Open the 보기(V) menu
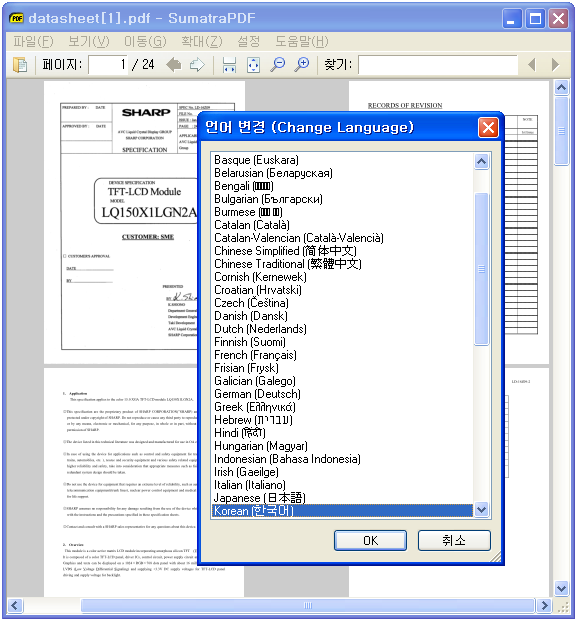577x623 pixels. tap(89, 41)
